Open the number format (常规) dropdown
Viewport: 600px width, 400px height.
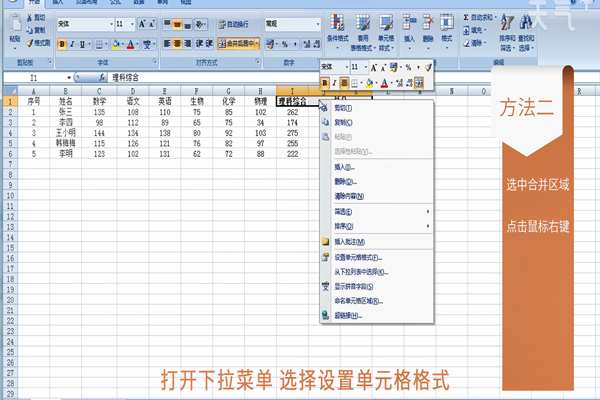[318, 24]
